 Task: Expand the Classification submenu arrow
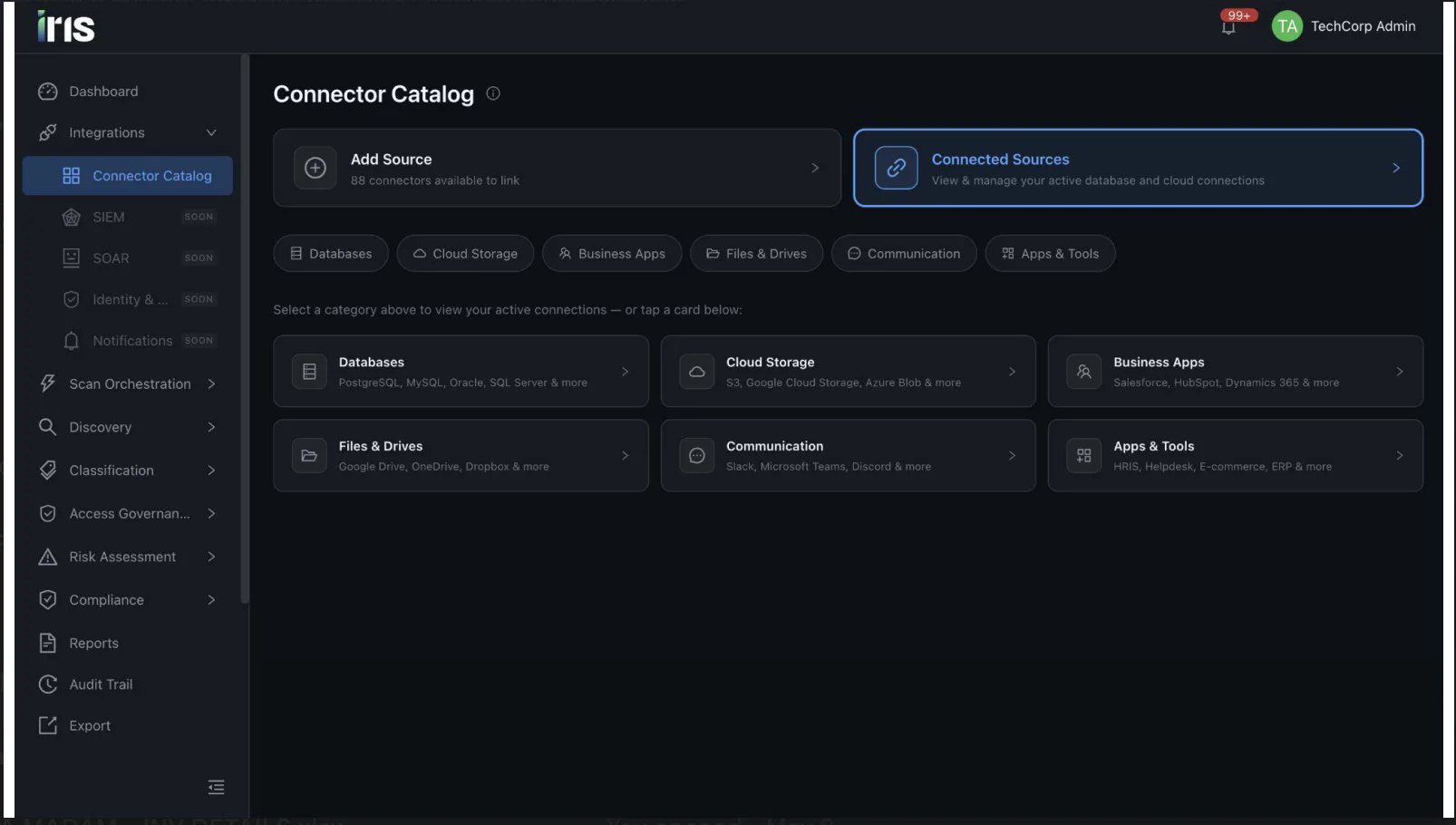pyautogui.click(x=211, y=471)
